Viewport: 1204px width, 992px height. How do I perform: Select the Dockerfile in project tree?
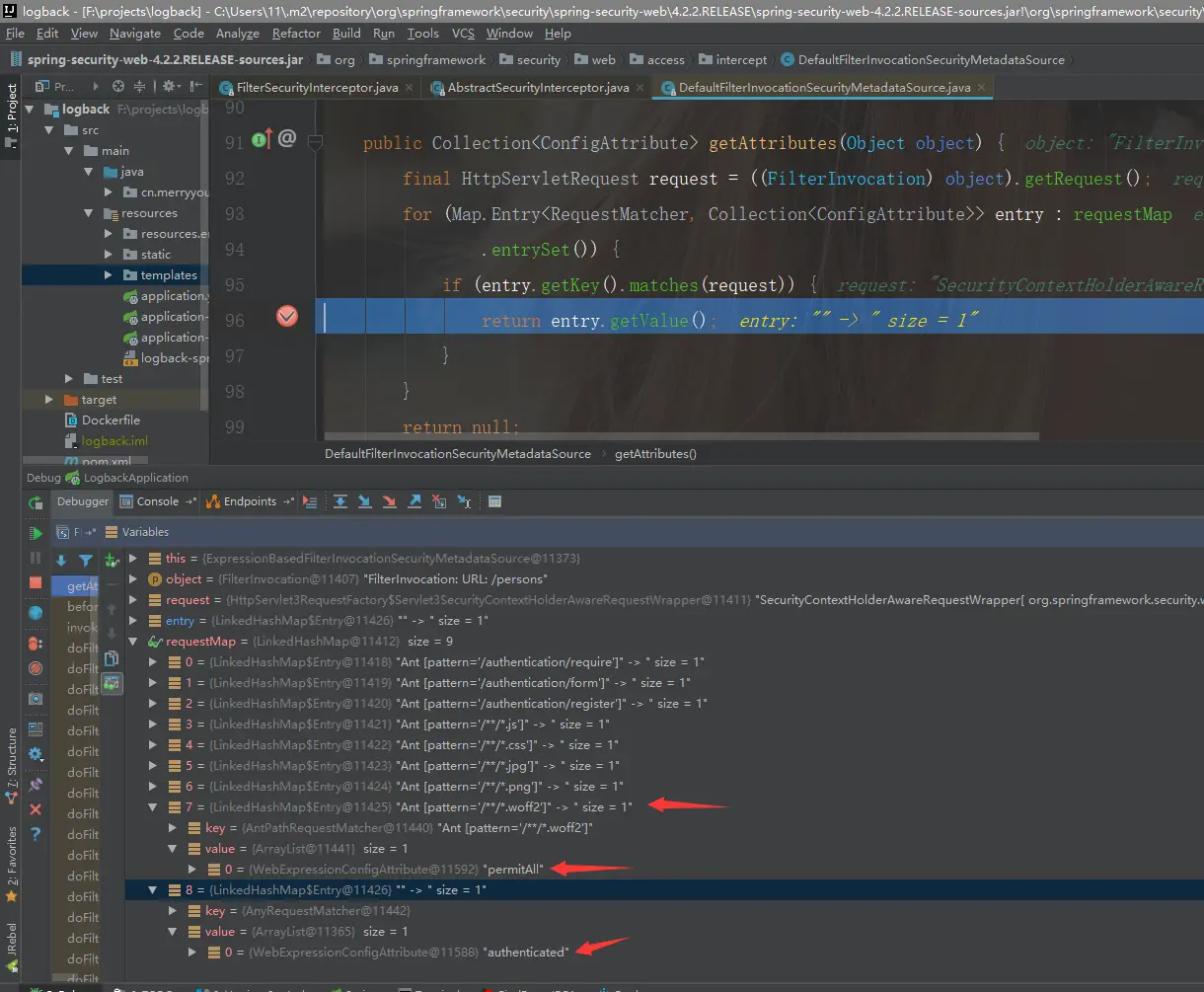[x=111, y=420]
